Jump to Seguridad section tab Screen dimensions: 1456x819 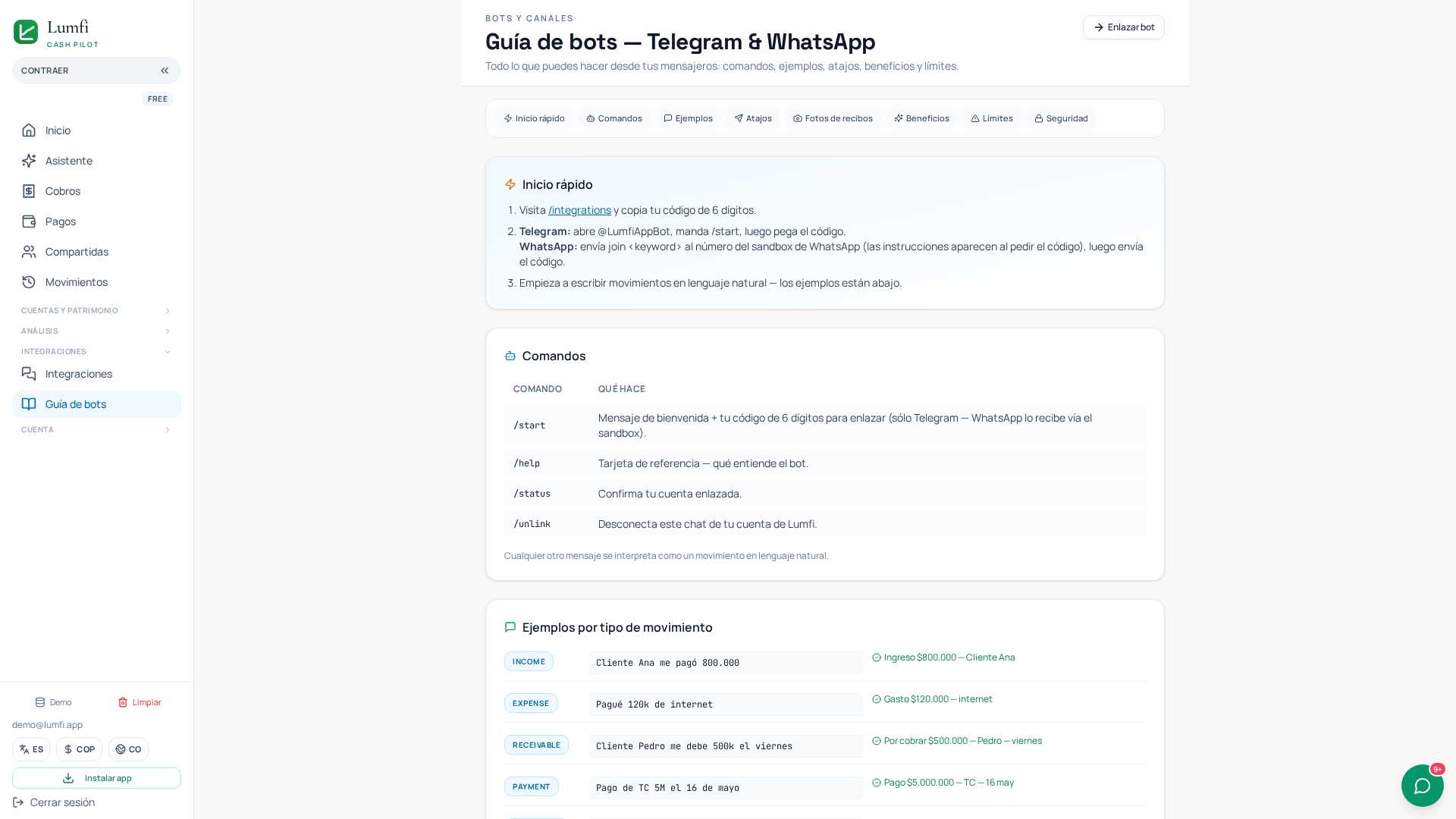(x=1061, y=118)
